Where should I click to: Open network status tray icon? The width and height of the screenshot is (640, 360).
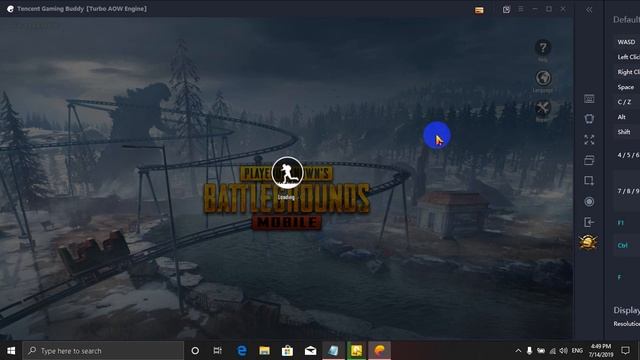click(x=552, y=351)
